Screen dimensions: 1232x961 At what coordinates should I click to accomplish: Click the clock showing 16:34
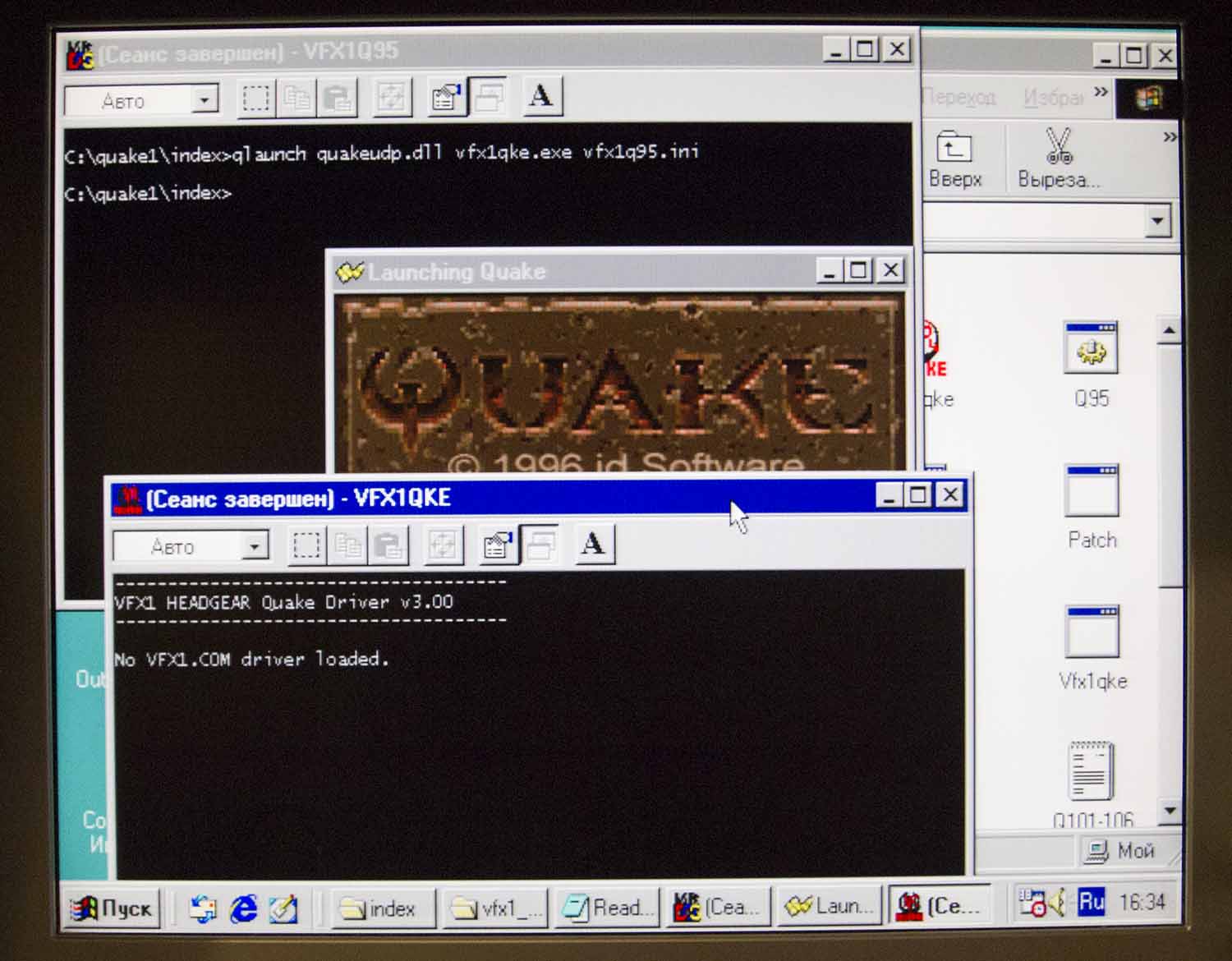click(1142, 902)
